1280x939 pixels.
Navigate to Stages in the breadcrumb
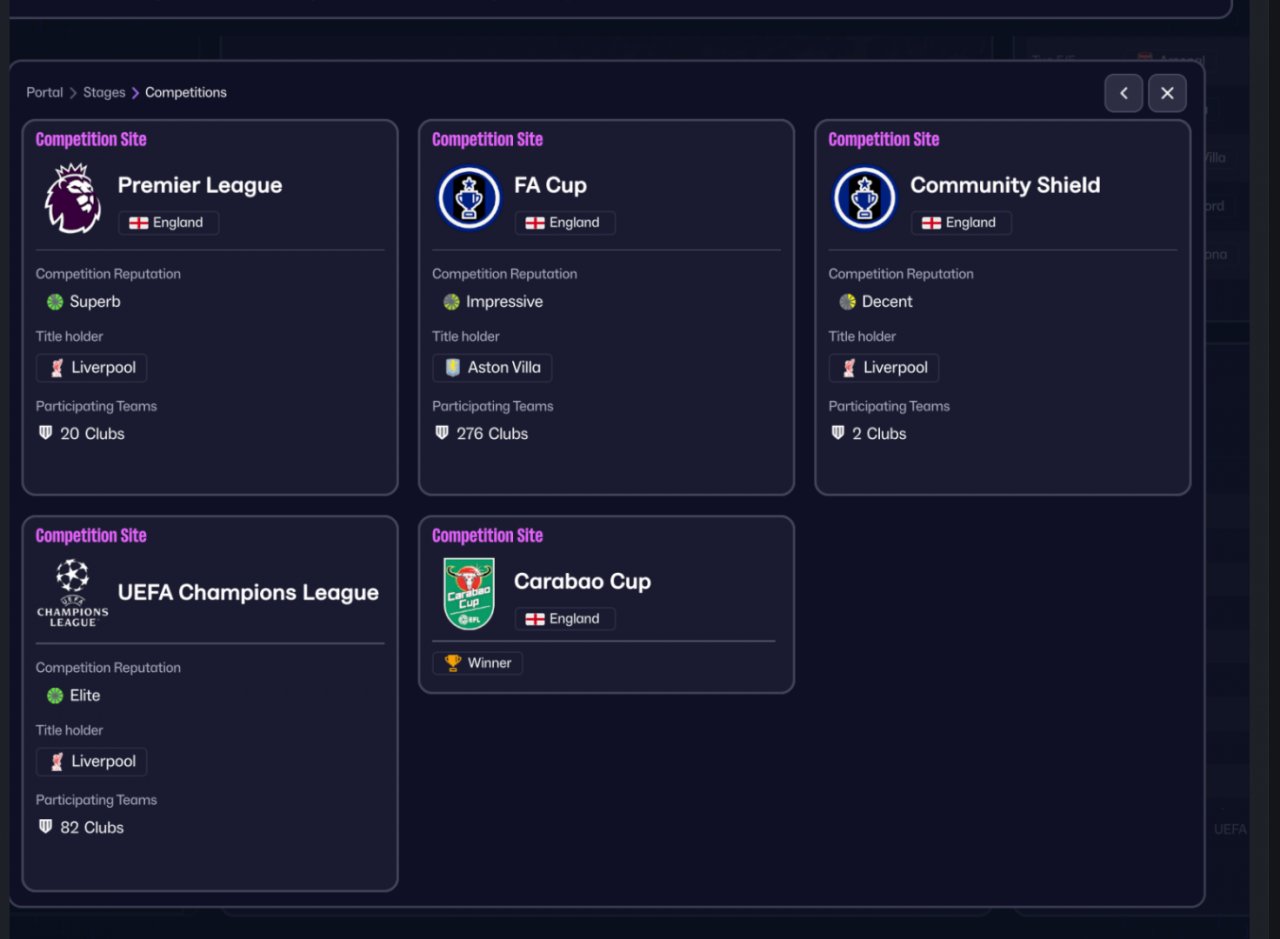[104, 93]
